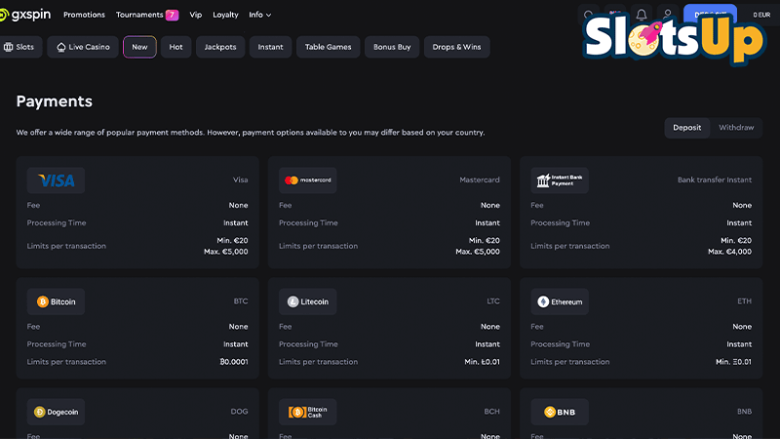
Task: Select the Jackpots category tab
Action: (220, 47)
